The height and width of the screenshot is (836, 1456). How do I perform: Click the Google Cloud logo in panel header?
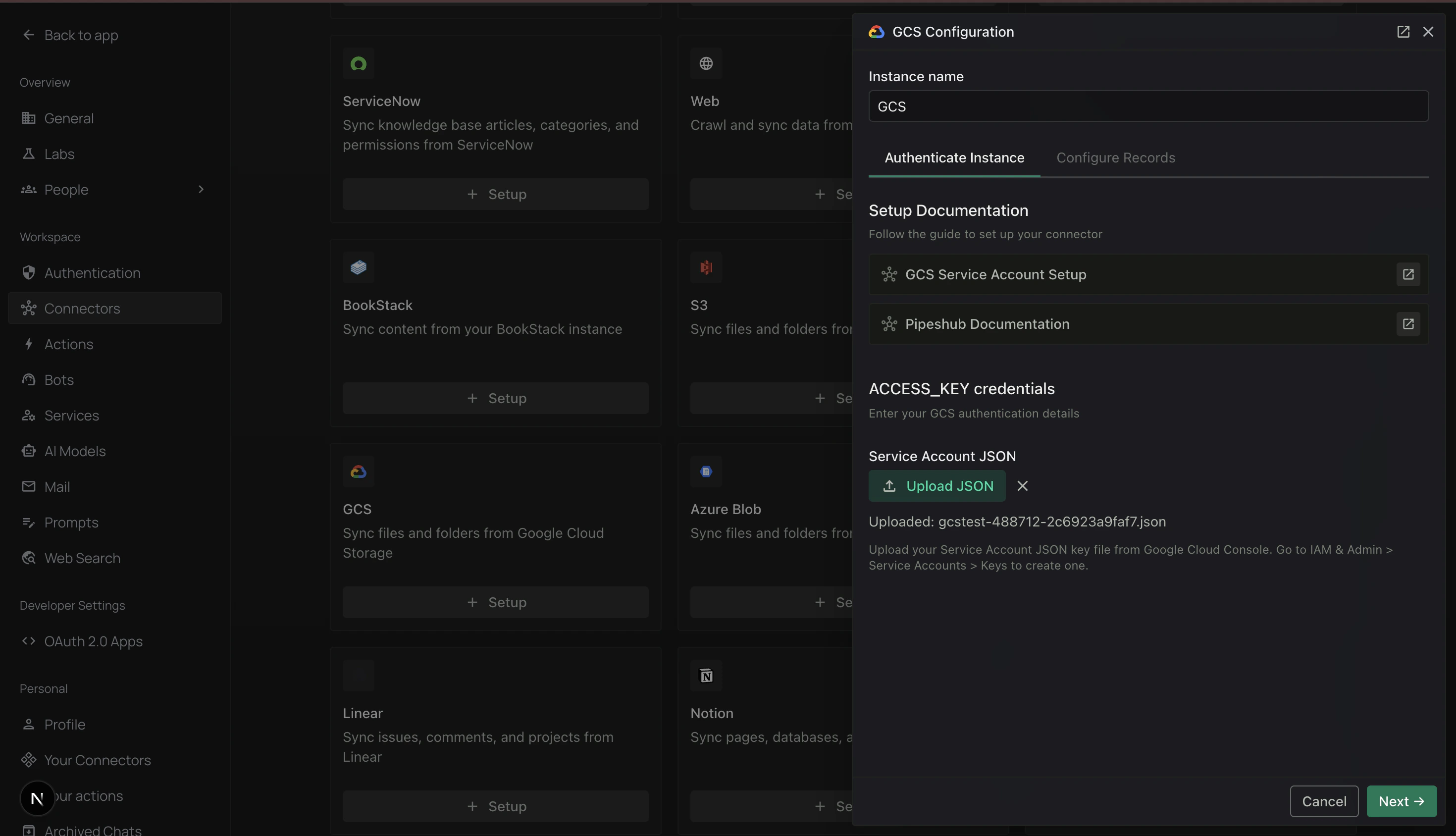click(x=876, y=32)
